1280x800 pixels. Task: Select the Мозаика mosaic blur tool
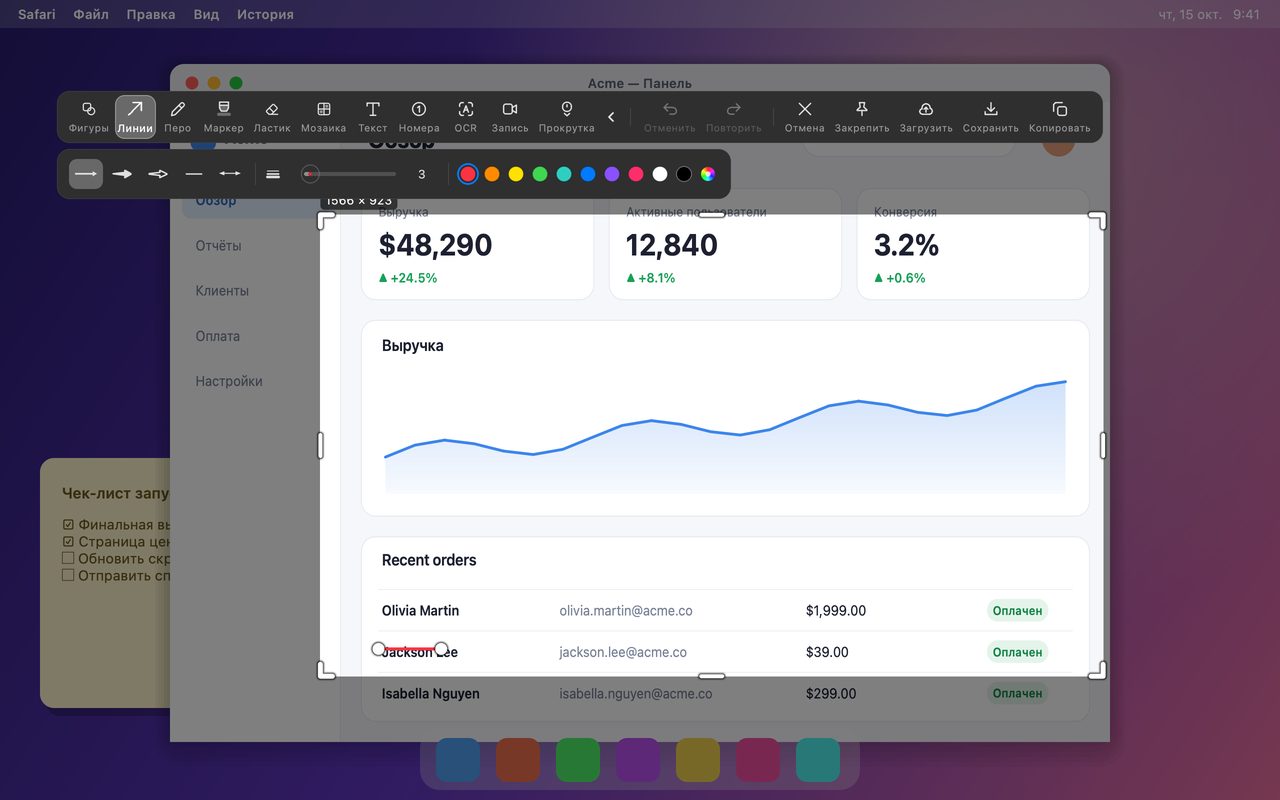pyautogui.click(x=323, y=117)
